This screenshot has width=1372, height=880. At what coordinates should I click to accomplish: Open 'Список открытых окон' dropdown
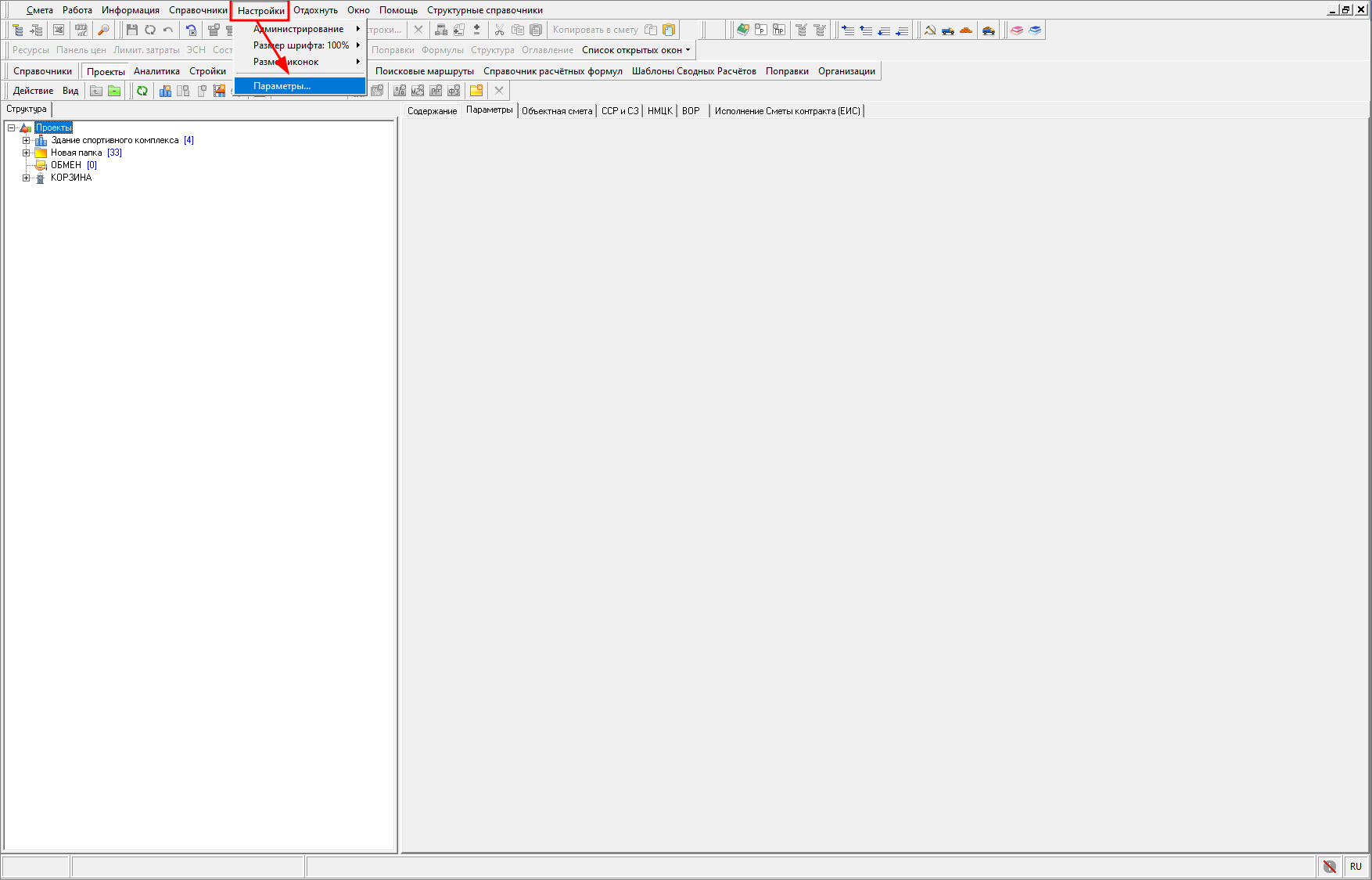point(636,50)
